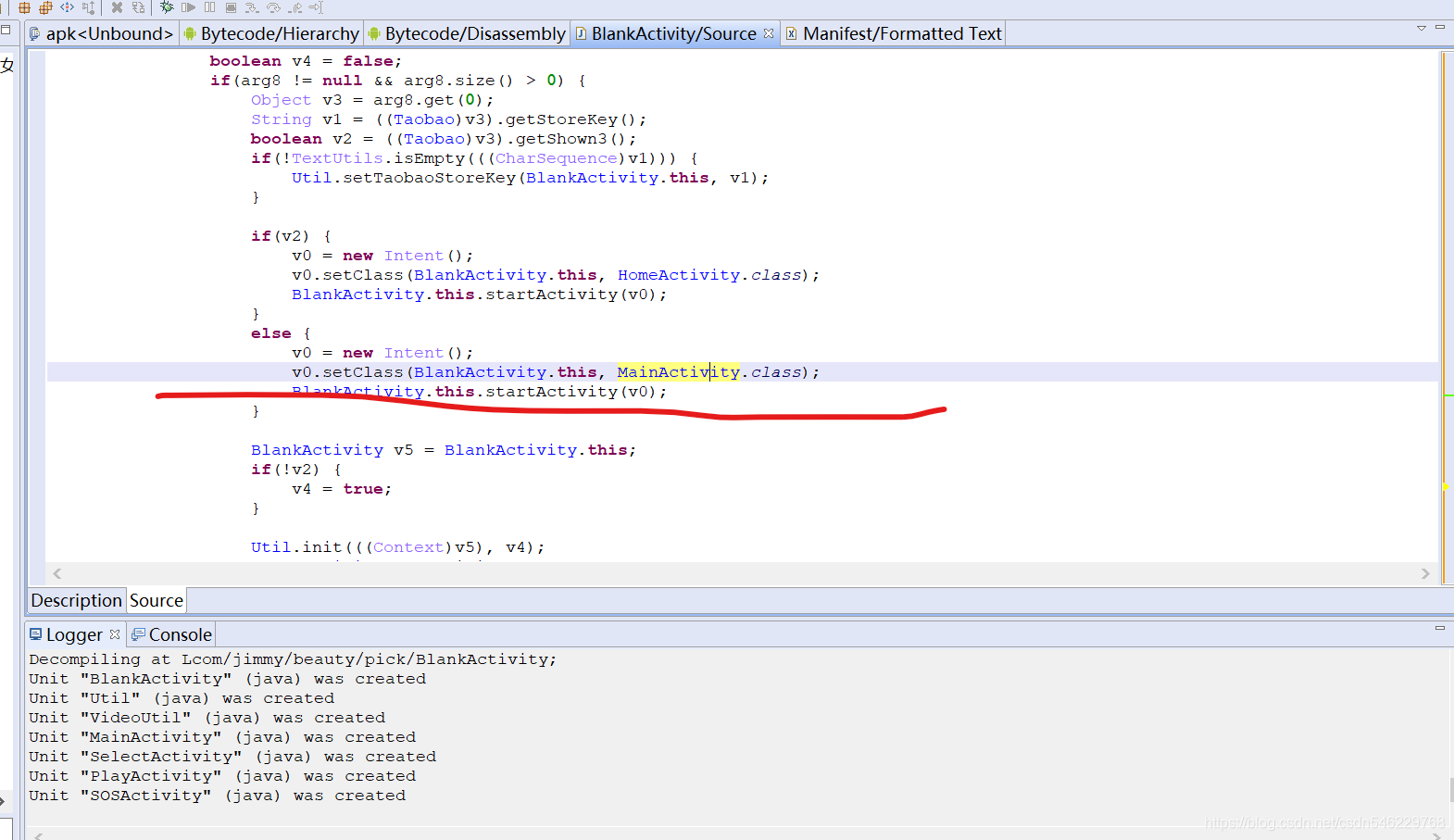1454x840 pixels.
Task: Click log entry Unit "VideoUtil" was created
Action: [x=207, y=718]
